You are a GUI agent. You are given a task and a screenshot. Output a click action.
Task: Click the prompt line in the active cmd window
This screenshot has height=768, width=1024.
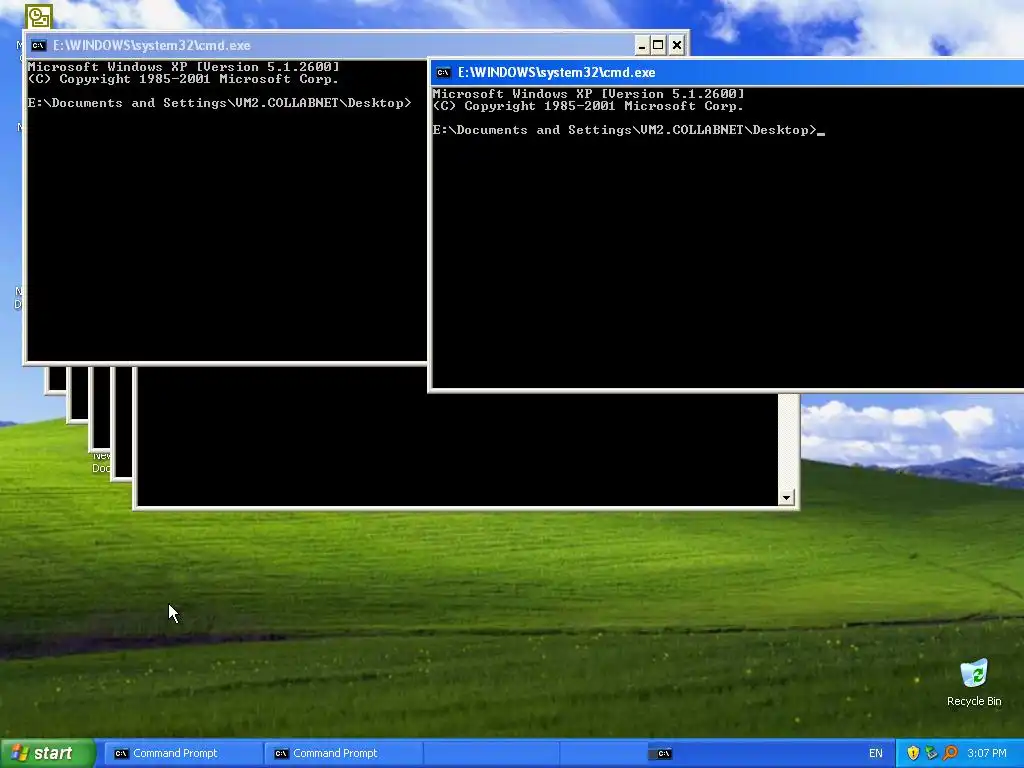628,130
